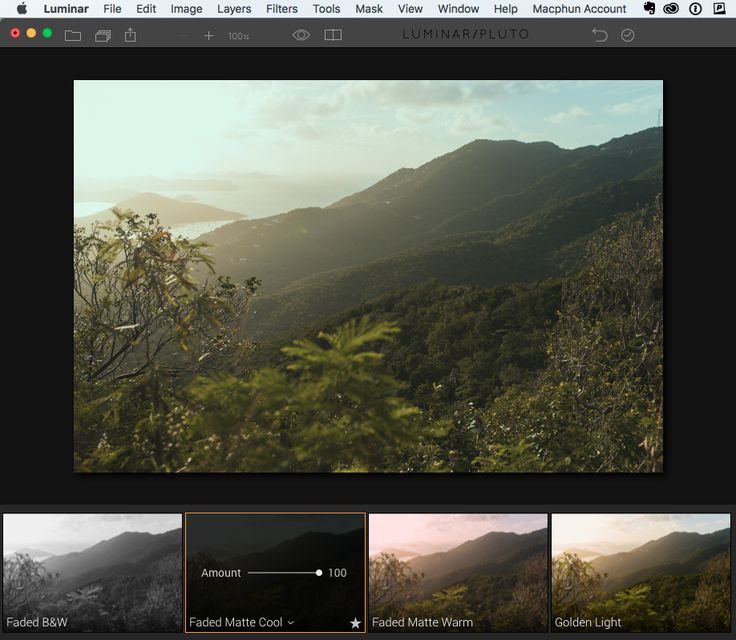Click the circled info menu bar icon
The width and height of the screenshot is (736, 640).
695,8
